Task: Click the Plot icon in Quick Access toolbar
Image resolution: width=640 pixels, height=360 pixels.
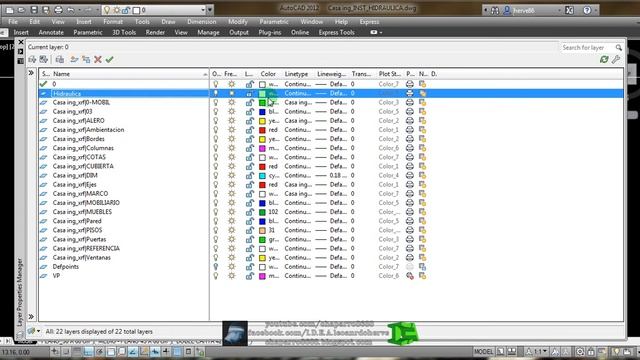Action: click(x=58, y=10)
